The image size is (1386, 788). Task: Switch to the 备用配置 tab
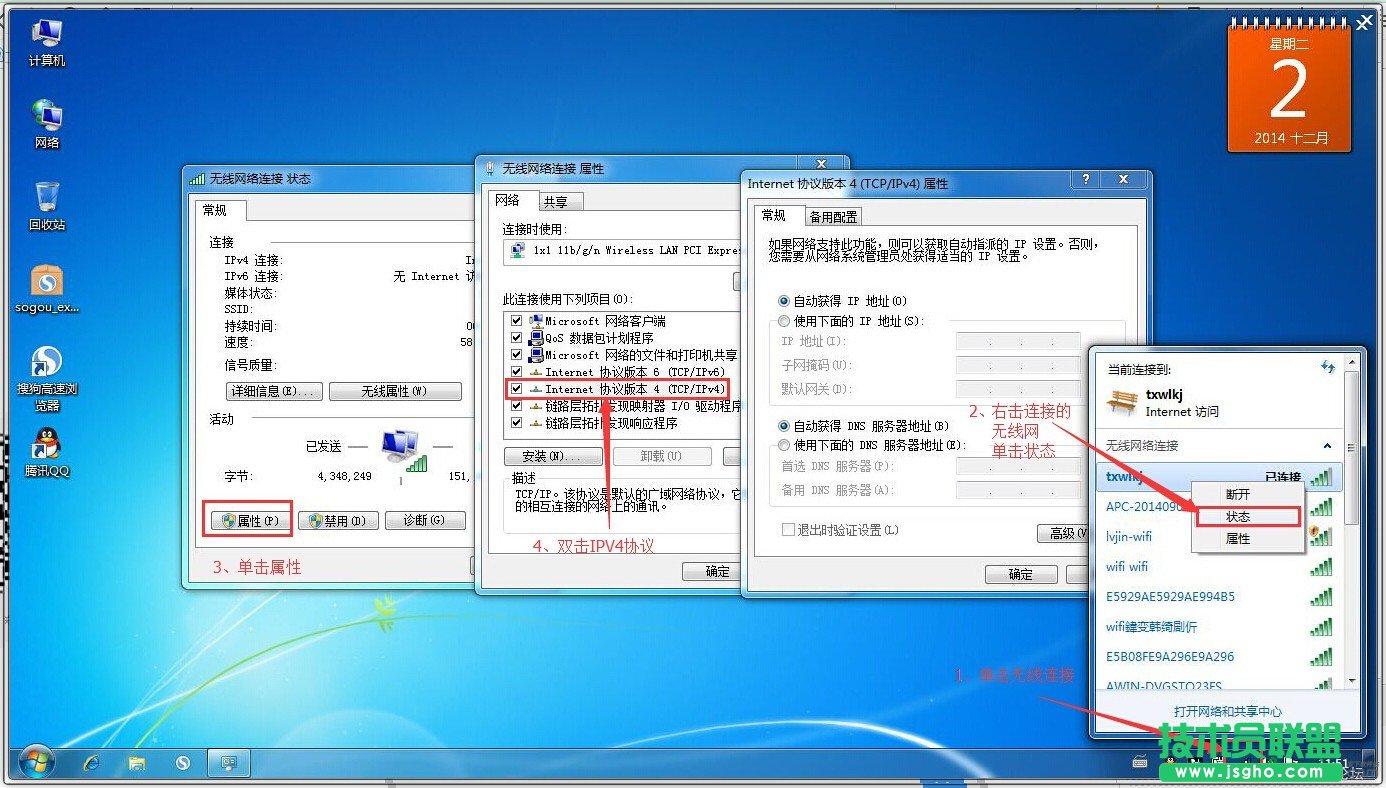[x=834, y=215]
